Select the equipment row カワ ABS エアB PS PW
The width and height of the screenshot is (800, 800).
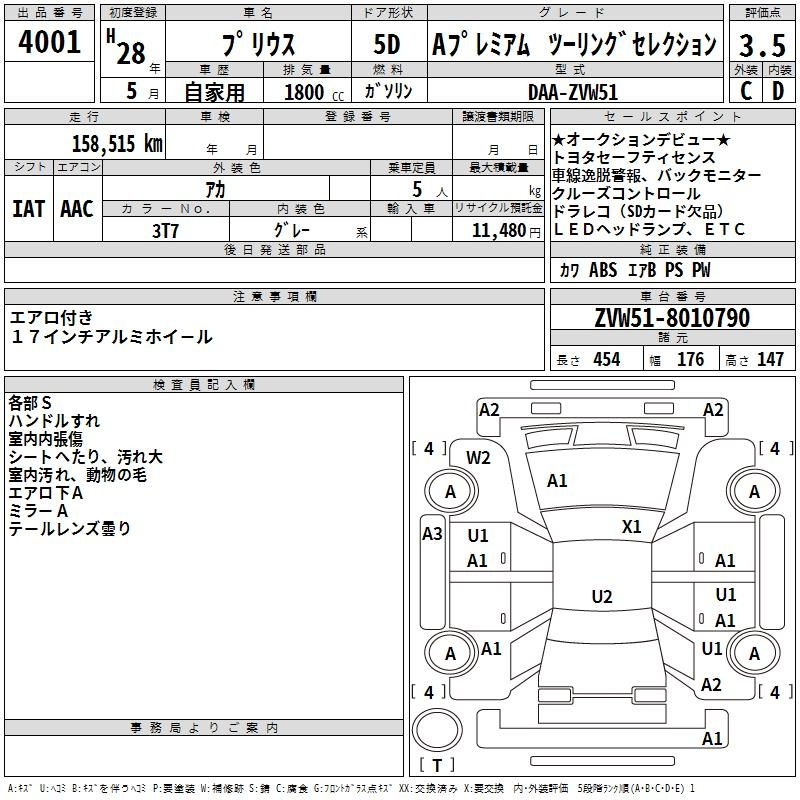635,270
